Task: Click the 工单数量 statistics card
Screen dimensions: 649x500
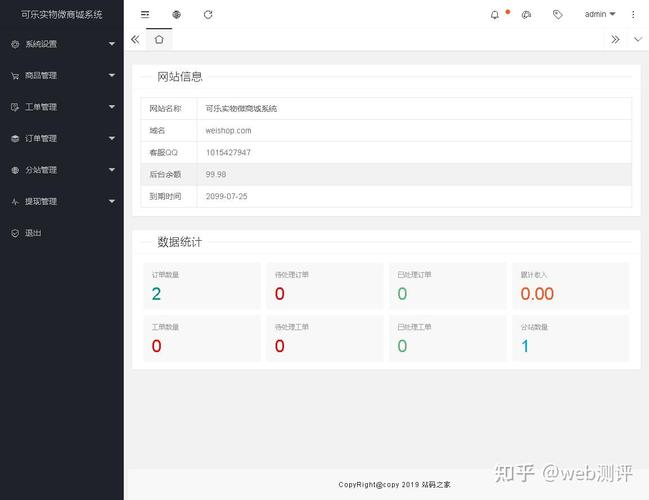Action: 202,338
